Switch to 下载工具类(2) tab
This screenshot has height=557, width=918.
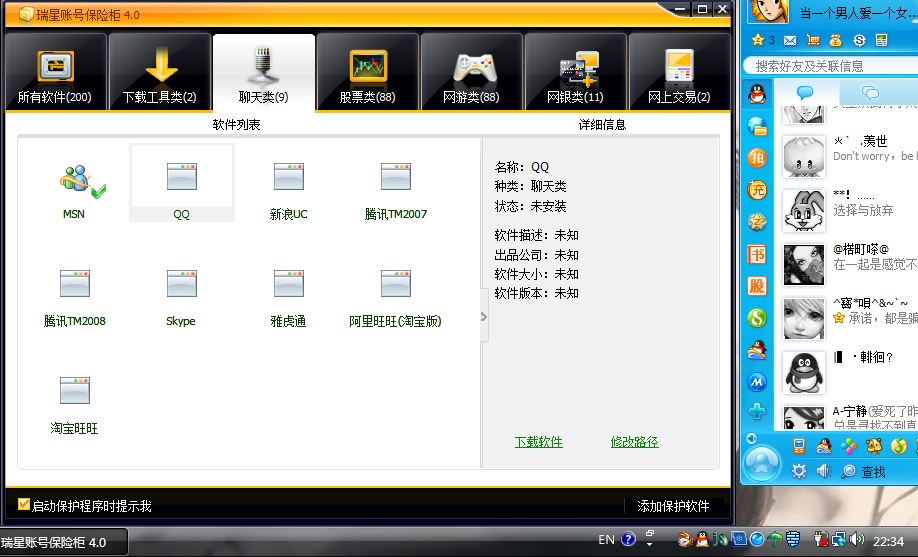click(160, 71)
